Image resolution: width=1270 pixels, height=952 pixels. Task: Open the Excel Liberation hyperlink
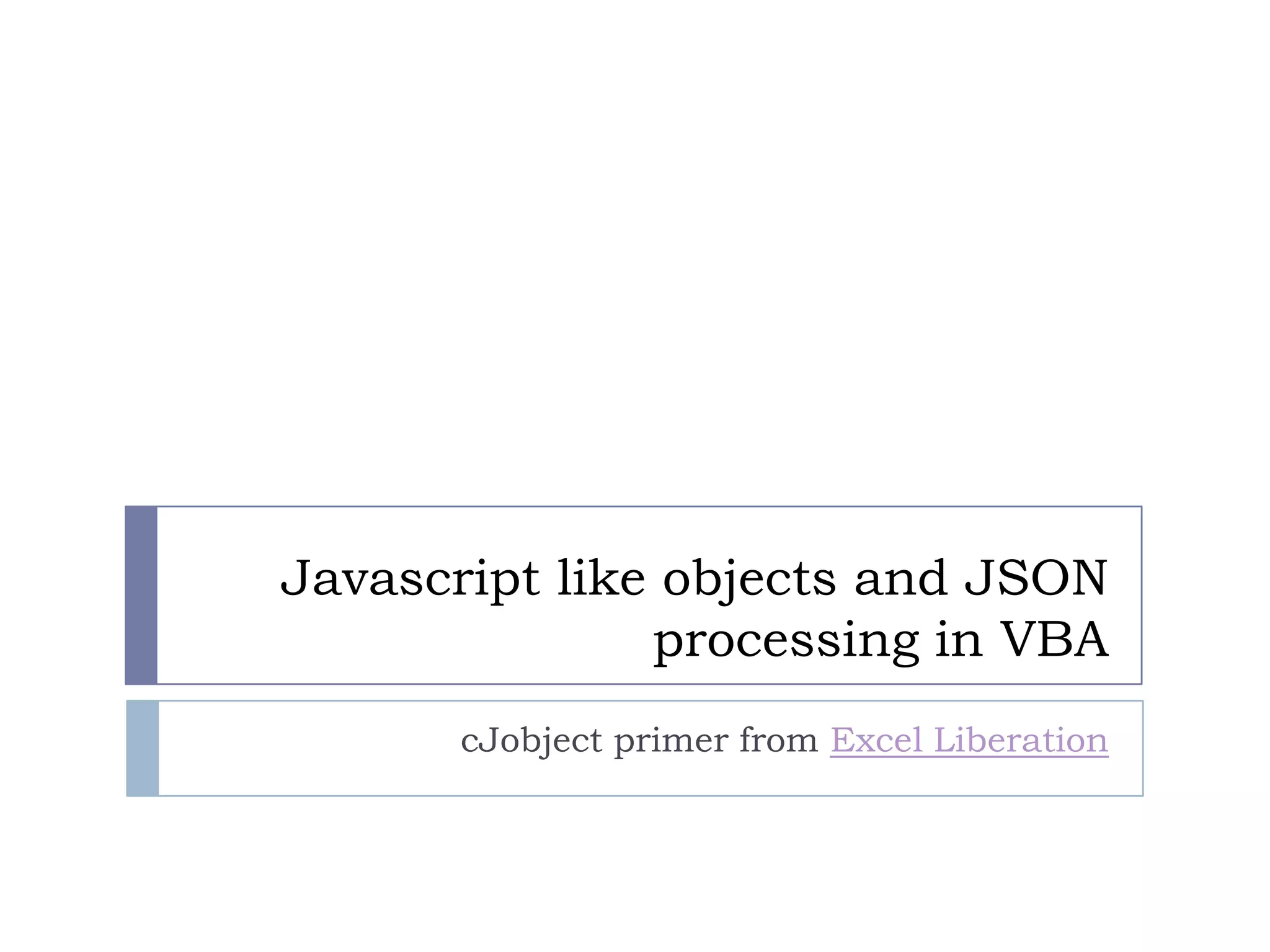tap(969, 740)
